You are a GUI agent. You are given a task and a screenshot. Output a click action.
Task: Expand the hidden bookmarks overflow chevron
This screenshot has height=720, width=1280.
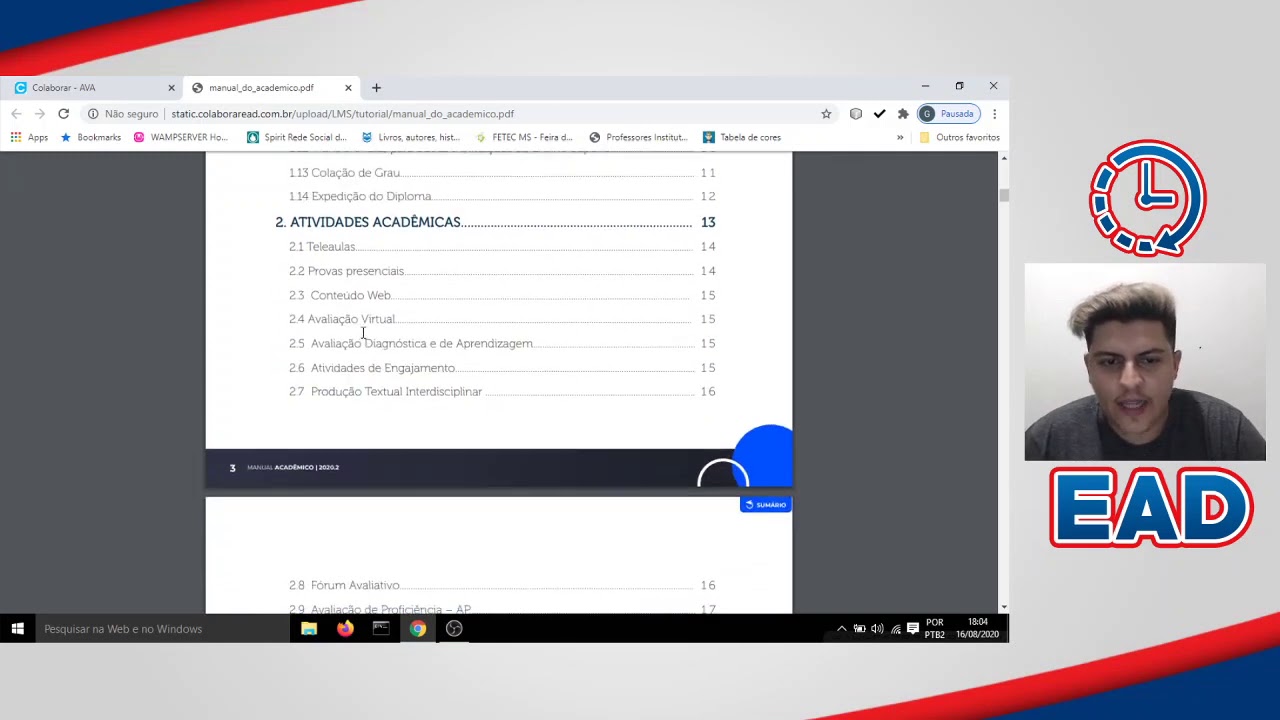point(900,137)
